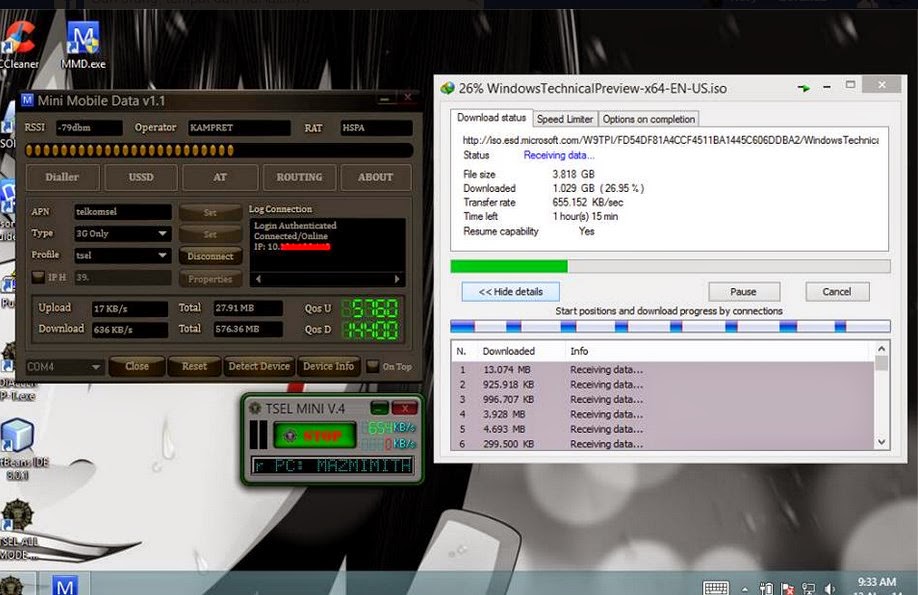Click the download URL text
918x595 pixels.
670,140
